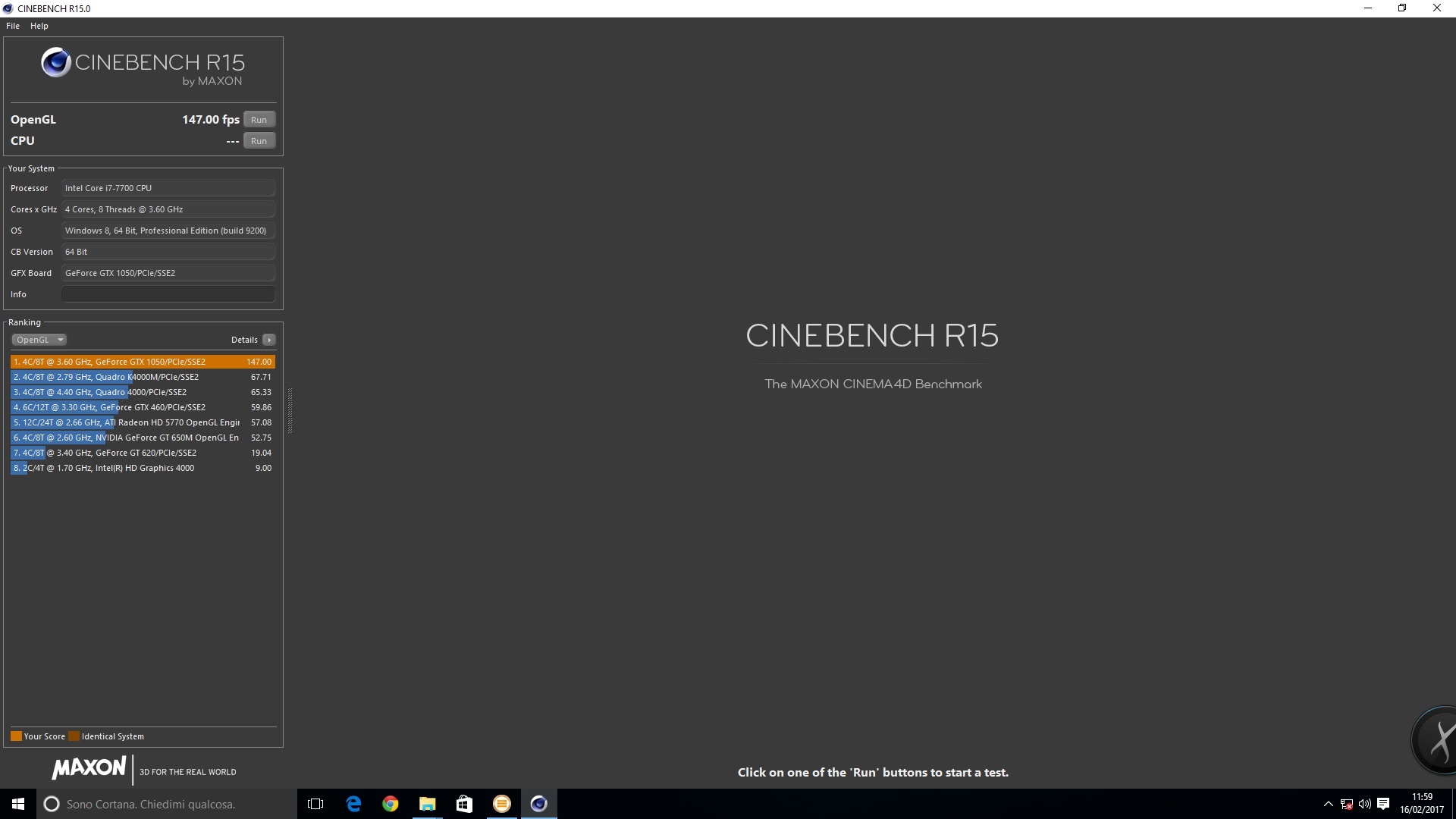Click the 147.00 fps OpenGL score
Image resolution: width=1456 pixels, height=819 pixels.
(211, 120)
